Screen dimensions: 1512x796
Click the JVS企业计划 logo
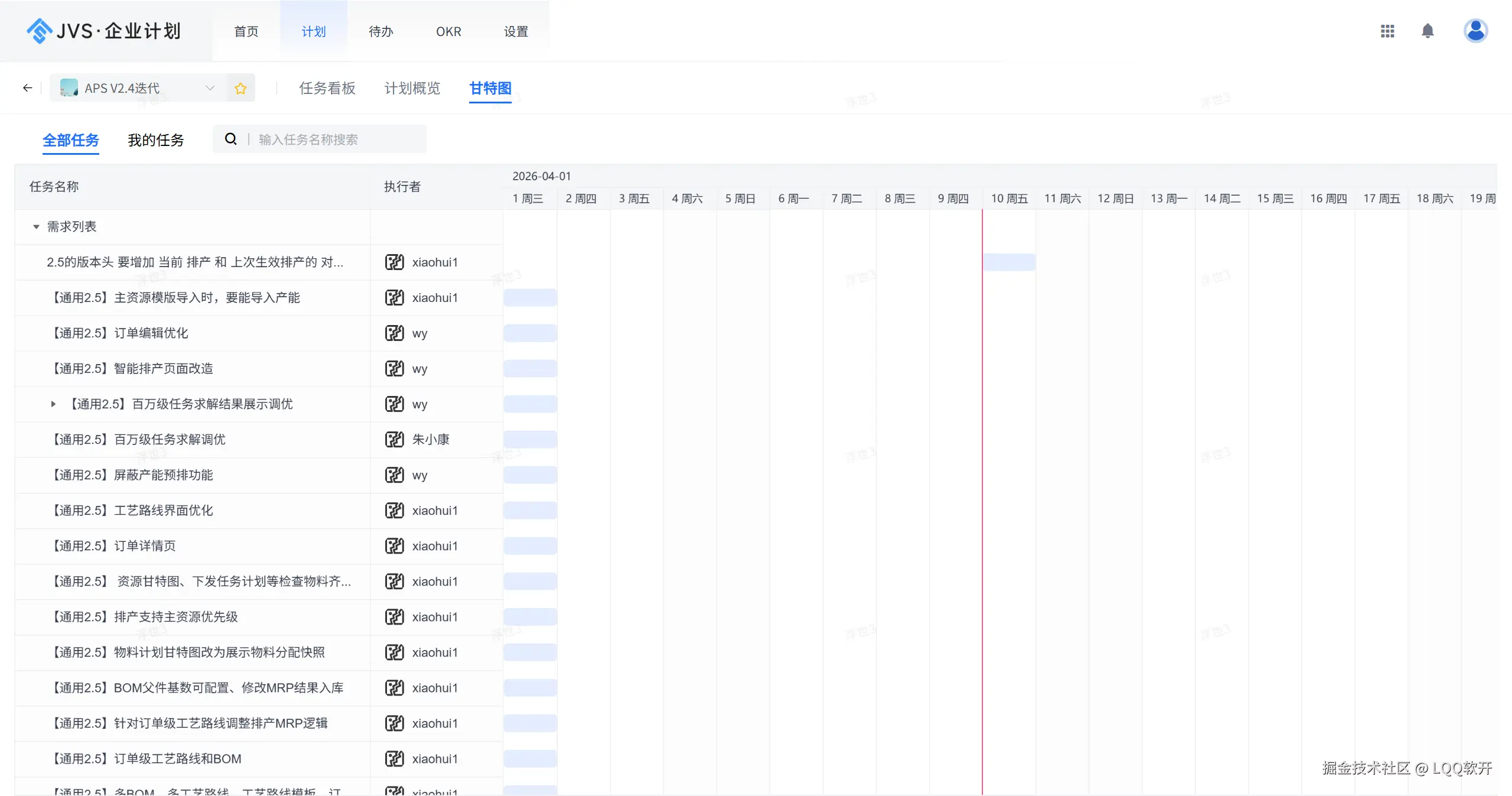point(103,31)
